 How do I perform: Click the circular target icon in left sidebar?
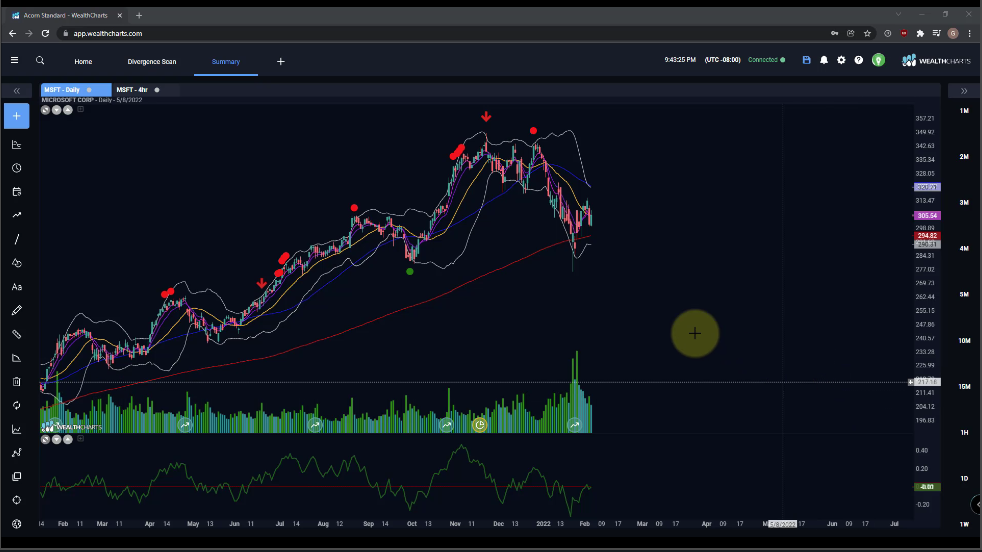coord(17,500)
